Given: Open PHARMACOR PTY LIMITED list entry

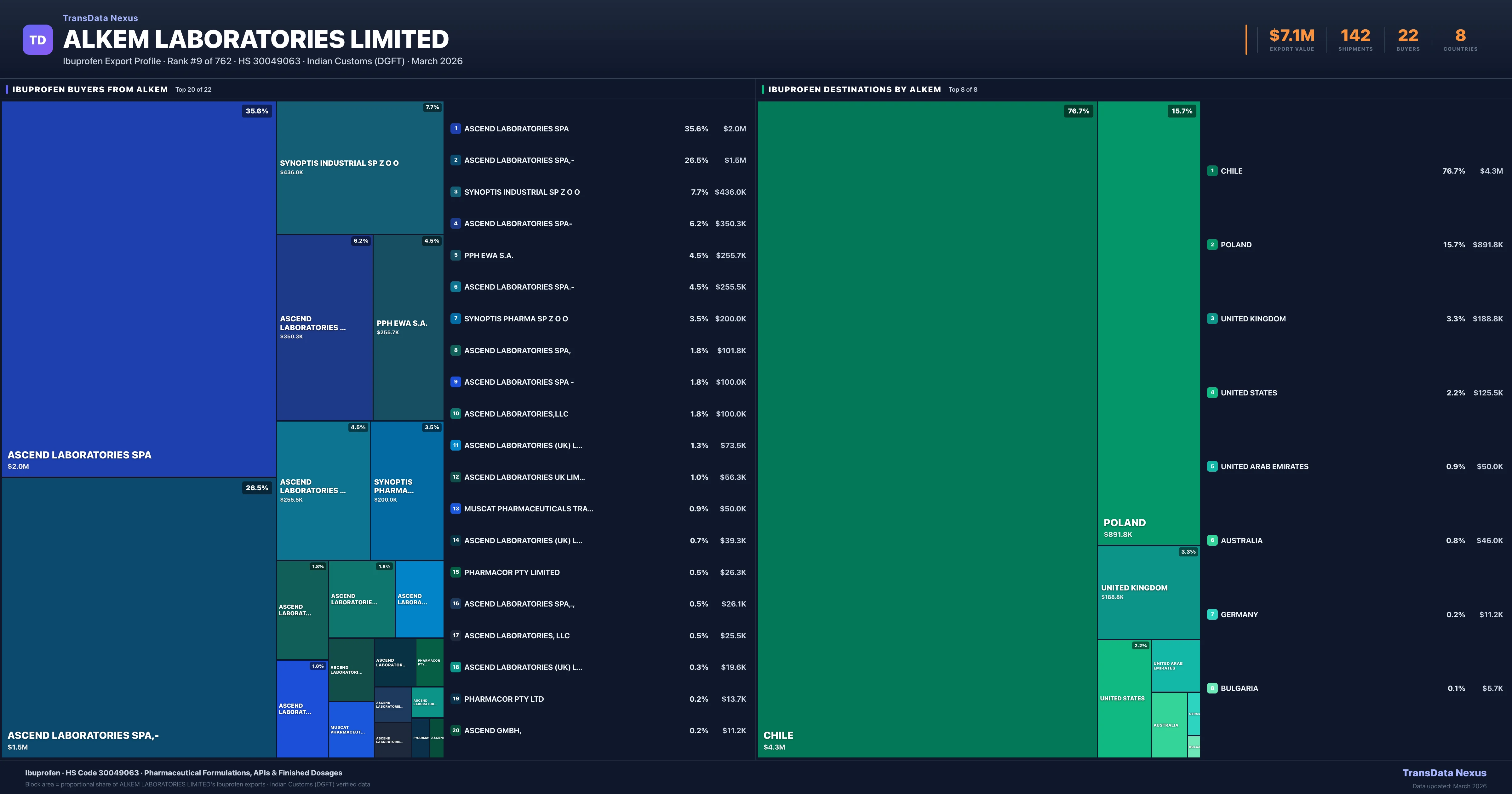Looking at the screenshot, I should pyautogui.click(x=511, y=572).
